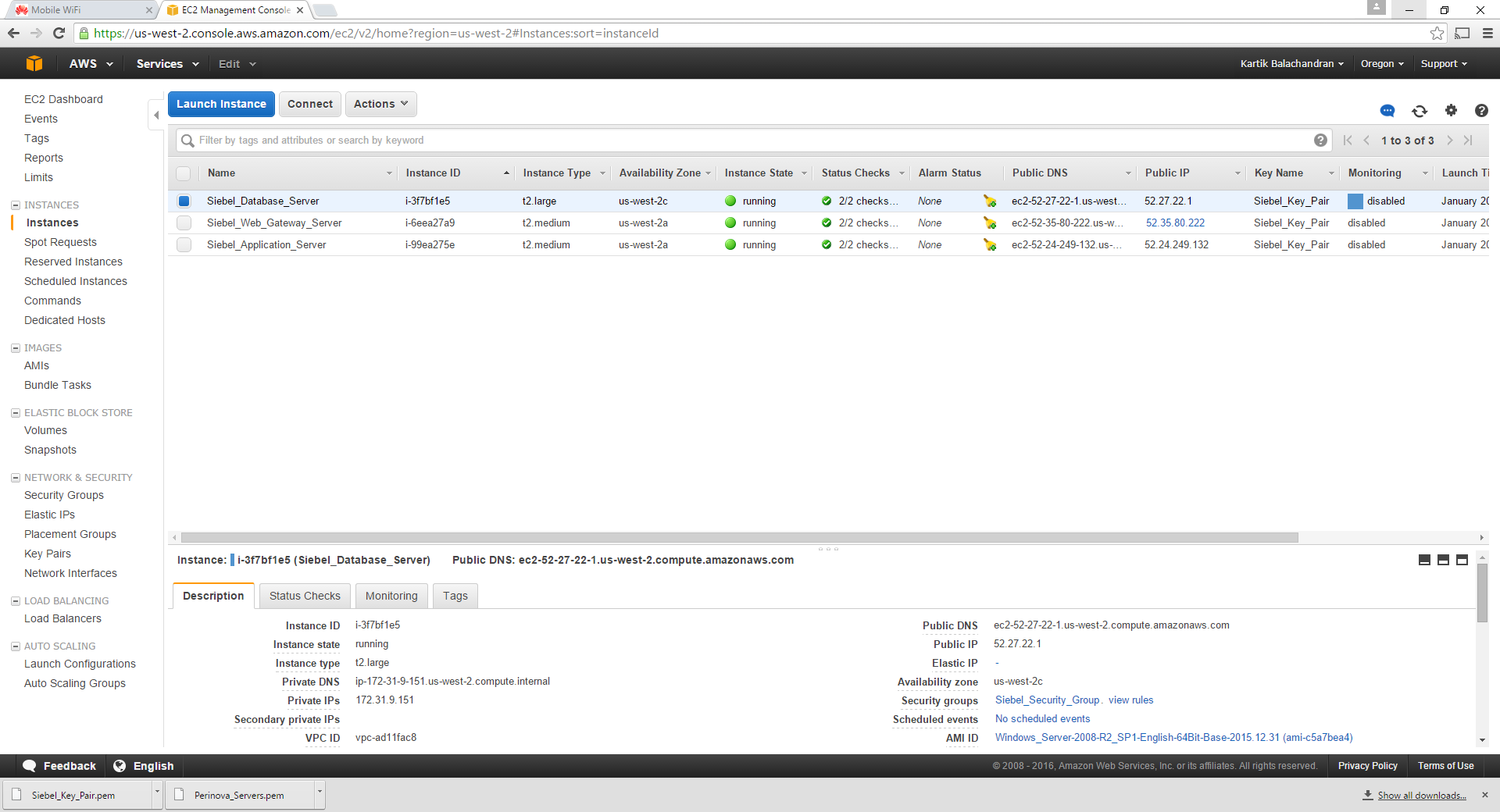Click the view rules link

[x=1130, y=700]
